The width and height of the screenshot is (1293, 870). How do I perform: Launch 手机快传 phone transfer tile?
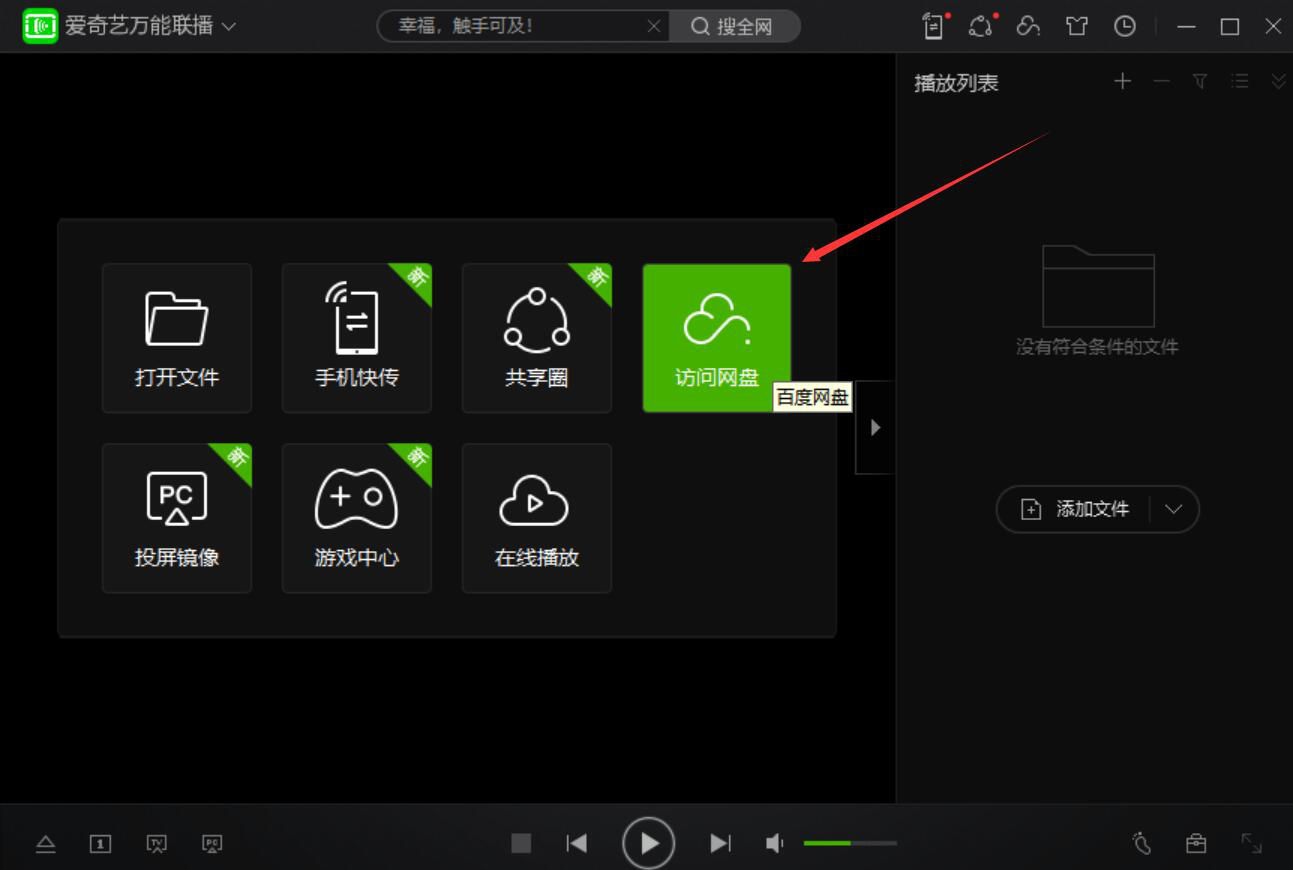click(357, 338)
